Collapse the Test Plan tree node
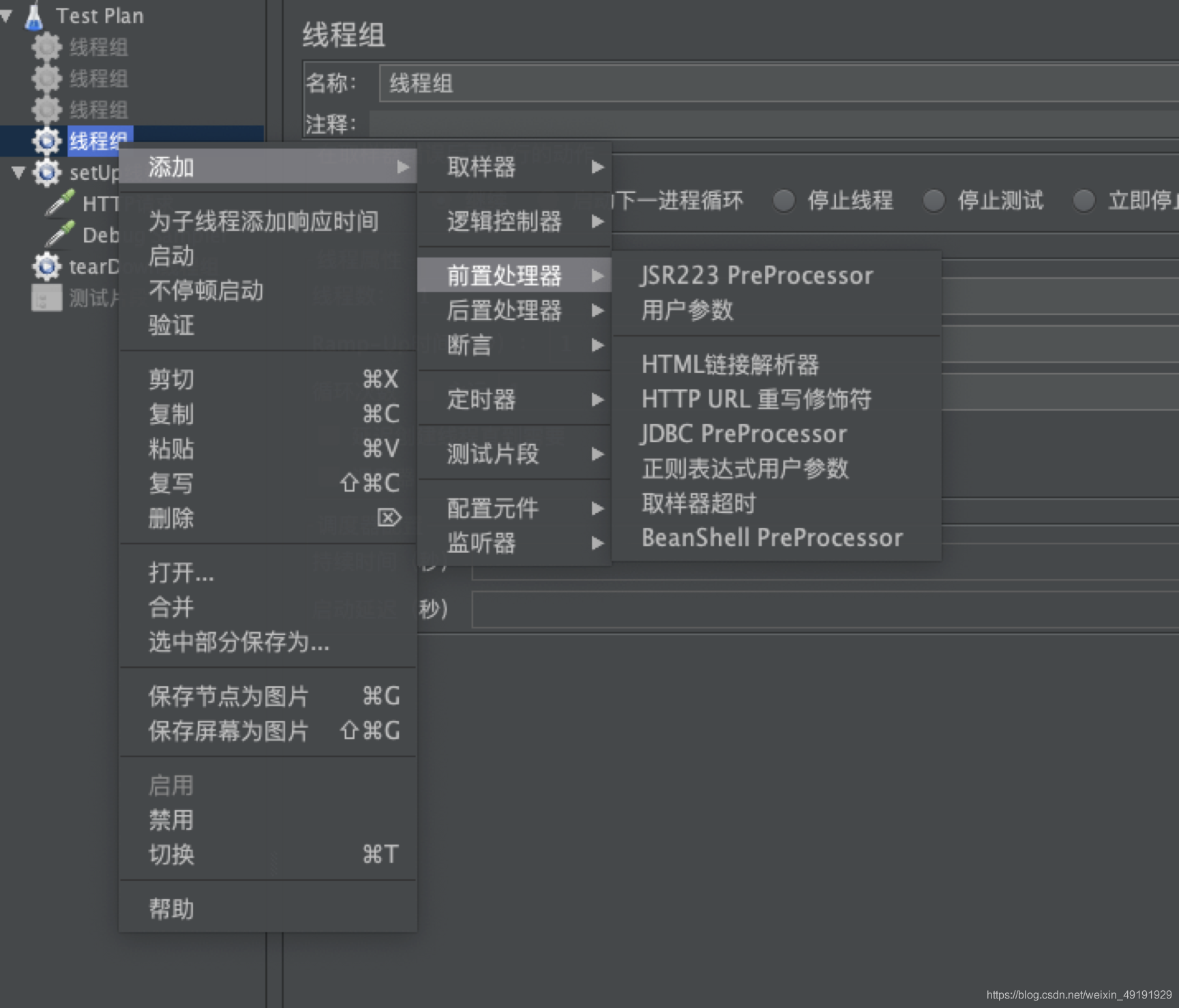1179x1008 pixels. [6, 16]
